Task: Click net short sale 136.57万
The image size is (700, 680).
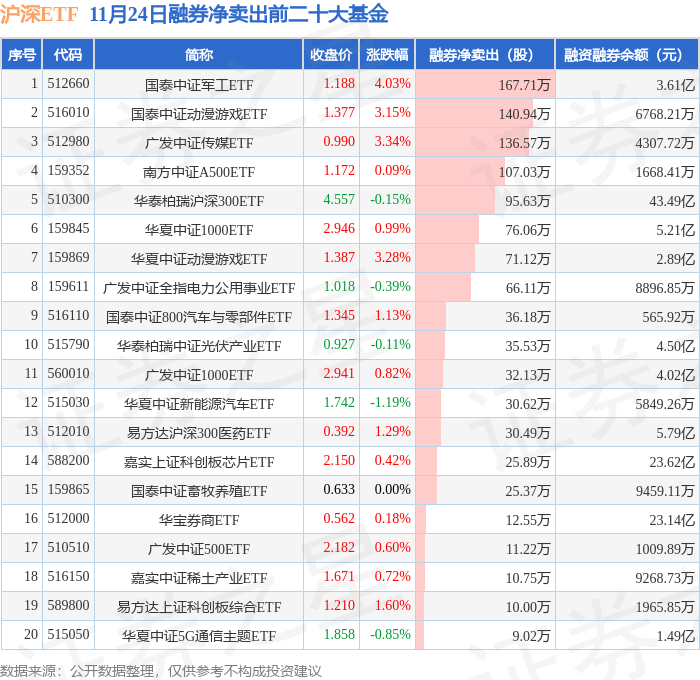Action: [524, 143]
